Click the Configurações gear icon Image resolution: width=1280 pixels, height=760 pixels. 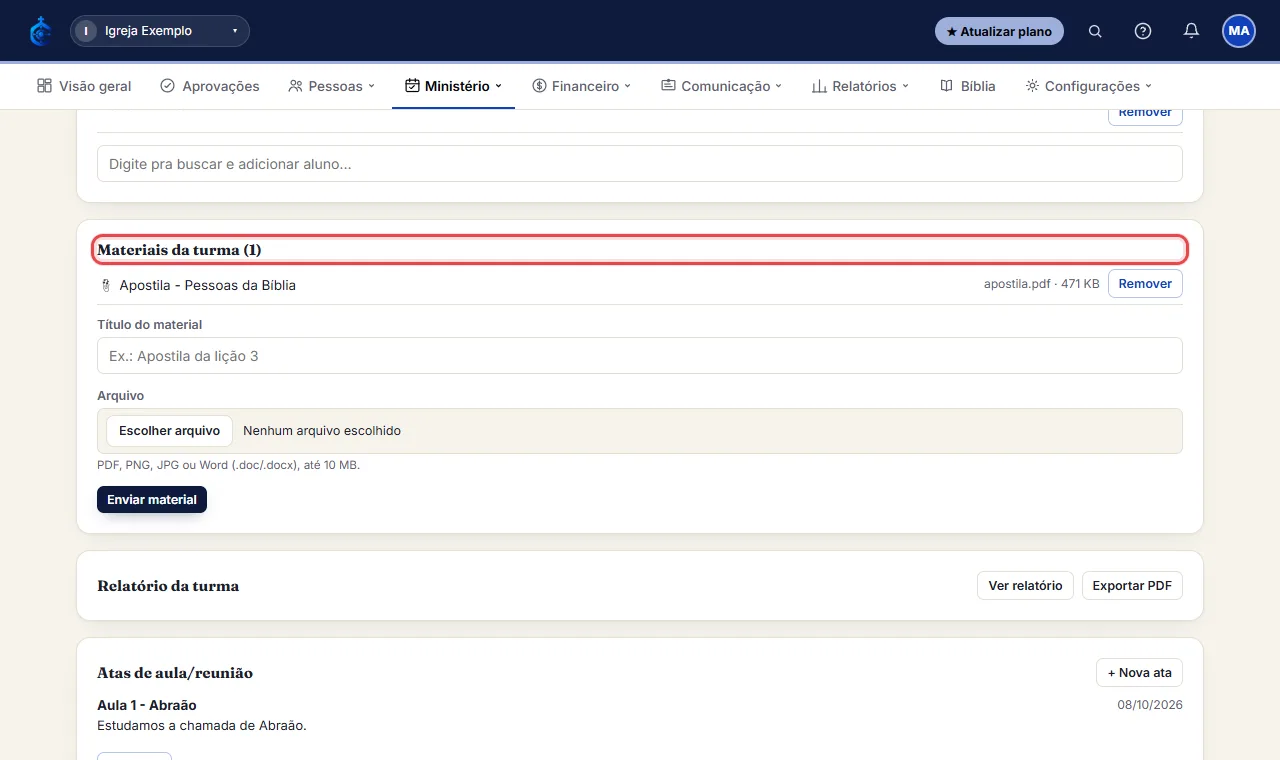click(x=1032, y=86)
